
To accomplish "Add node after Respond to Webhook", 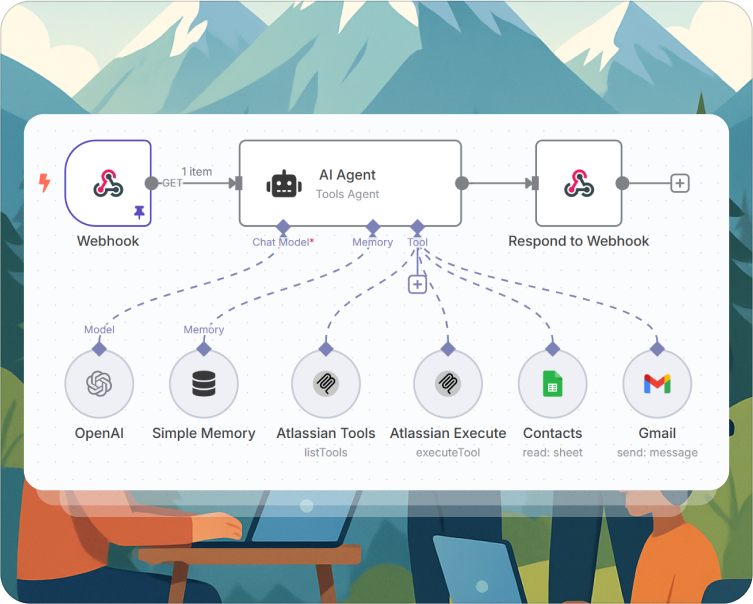I will [680, 183].
